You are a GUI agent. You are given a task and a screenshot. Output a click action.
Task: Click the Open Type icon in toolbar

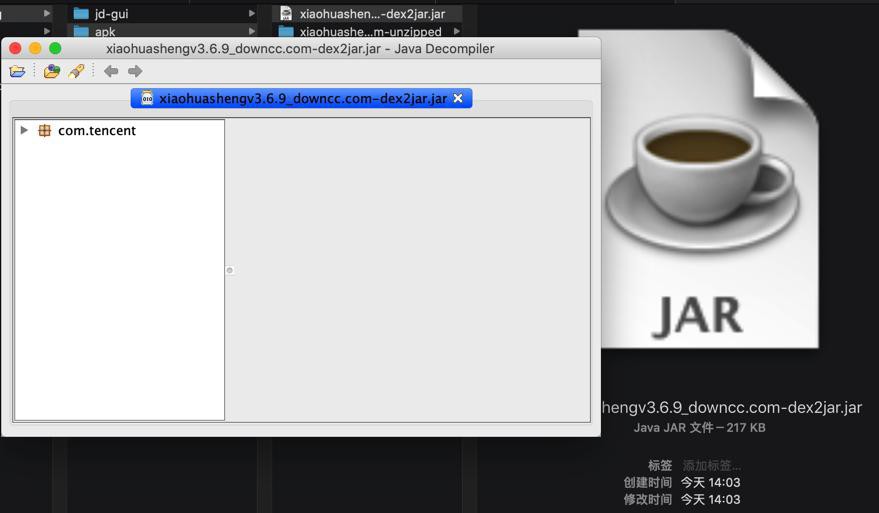point(52,71)
